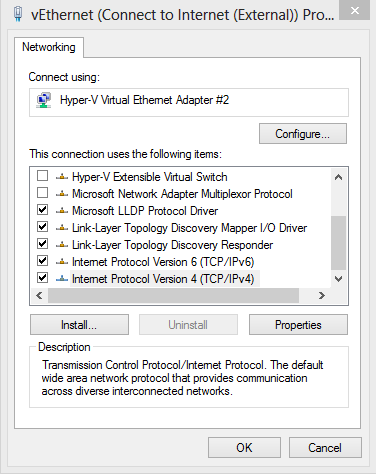This screenshot has height=475, width=376.
Task: Select 'Hyper-V Extensible Virtual Switch' list item
Action: click(150, 177)
